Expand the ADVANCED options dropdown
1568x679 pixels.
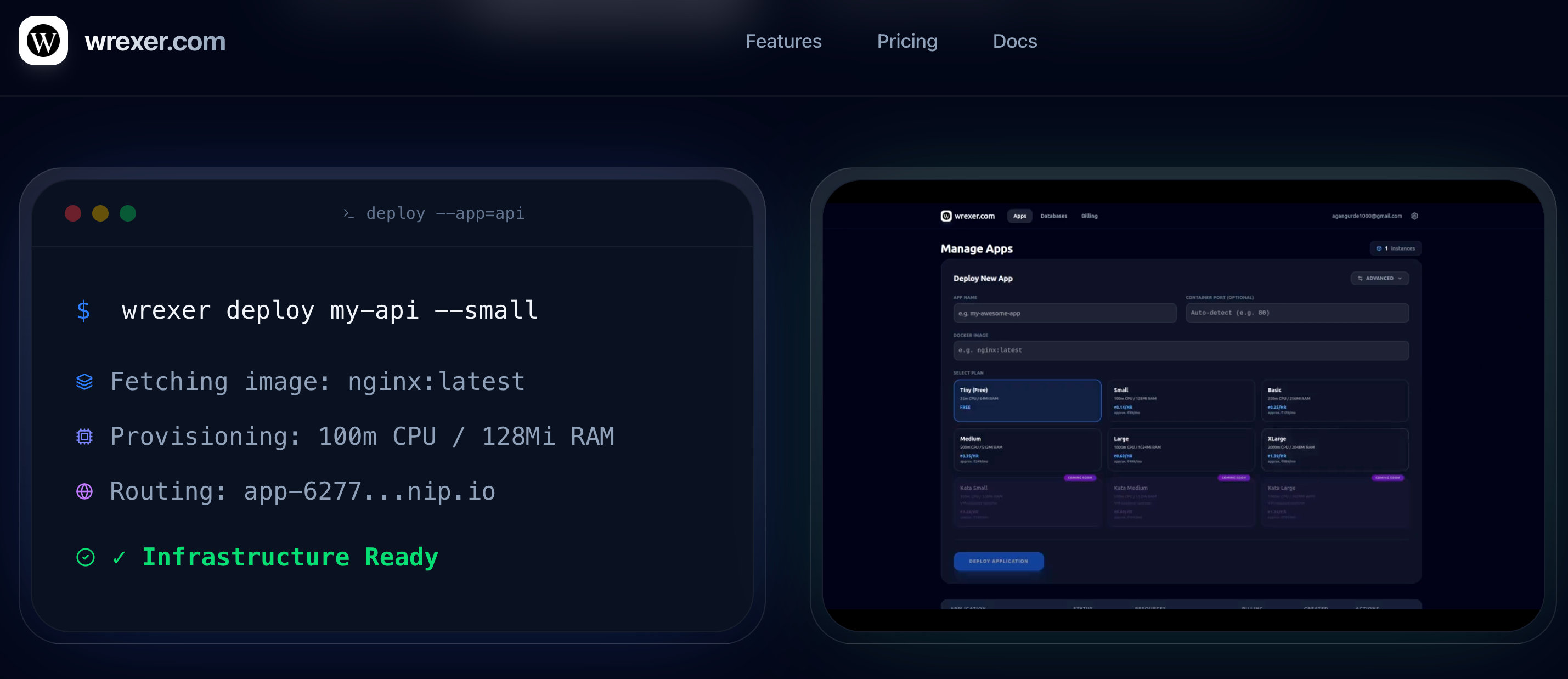pos(1379,279)
